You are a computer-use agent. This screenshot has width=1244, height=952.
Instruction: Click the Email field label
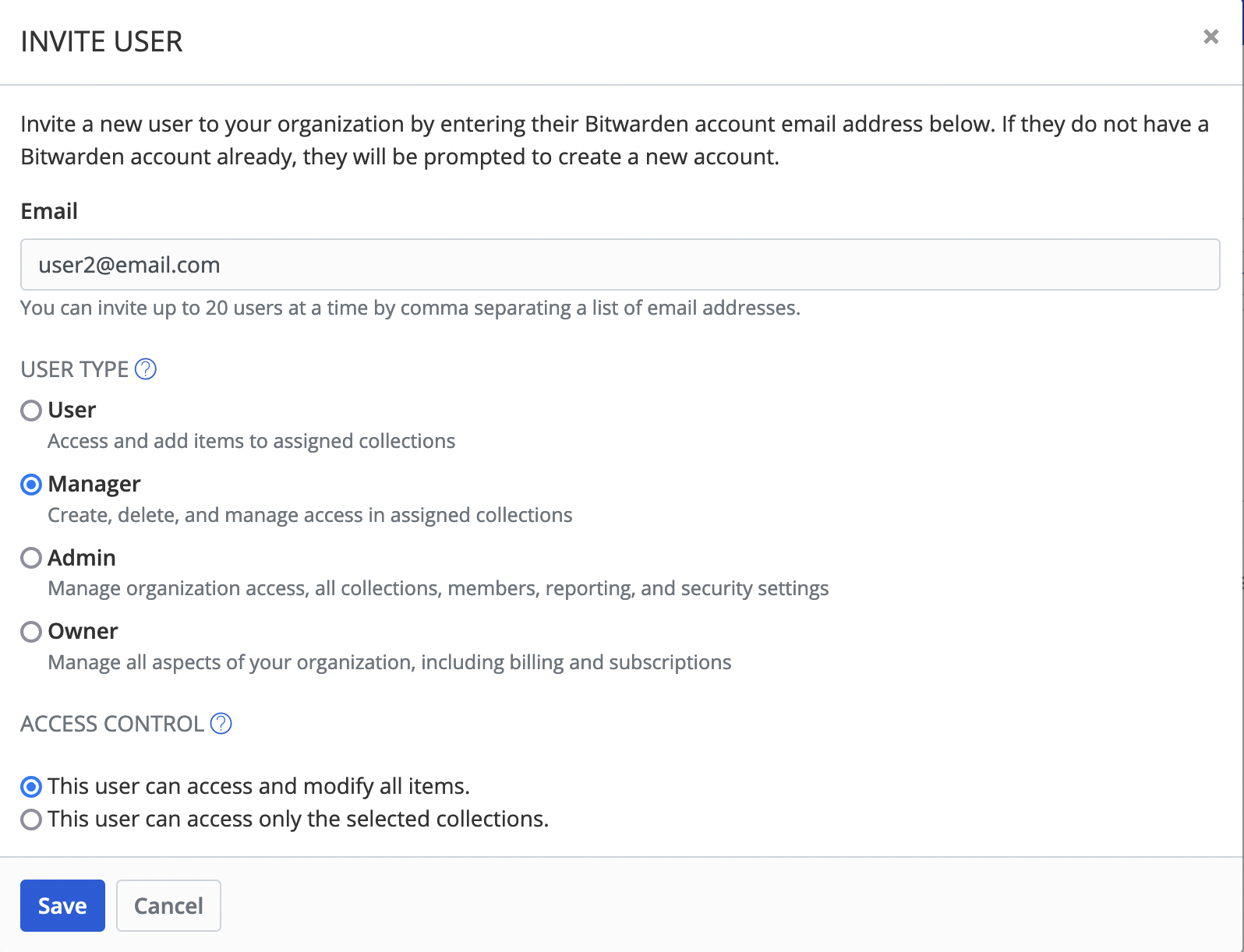49,211
